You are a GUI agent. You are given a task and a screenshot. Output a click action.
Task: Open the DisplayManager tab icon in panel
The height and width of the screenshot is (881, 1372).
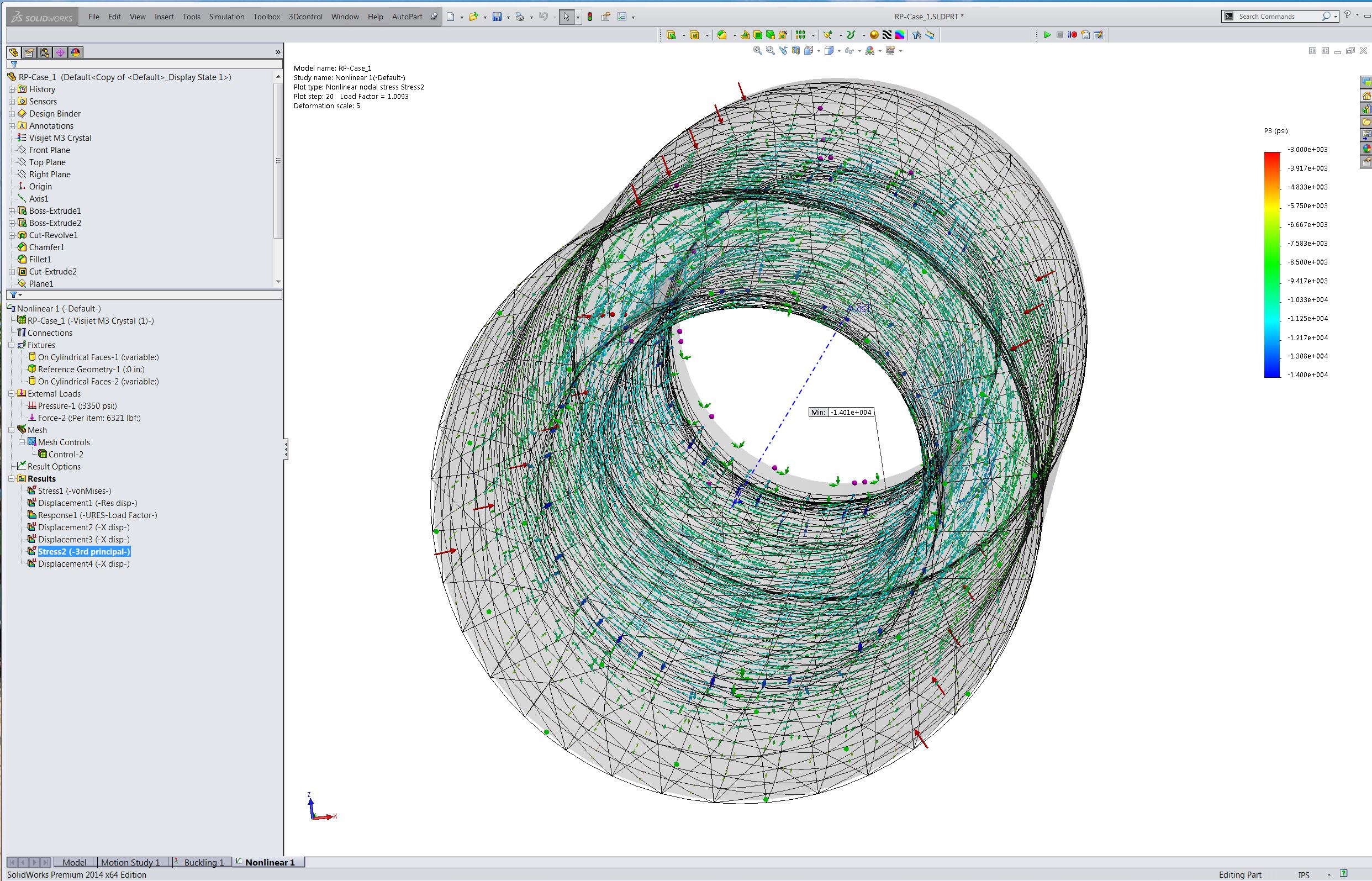(76, 52)
